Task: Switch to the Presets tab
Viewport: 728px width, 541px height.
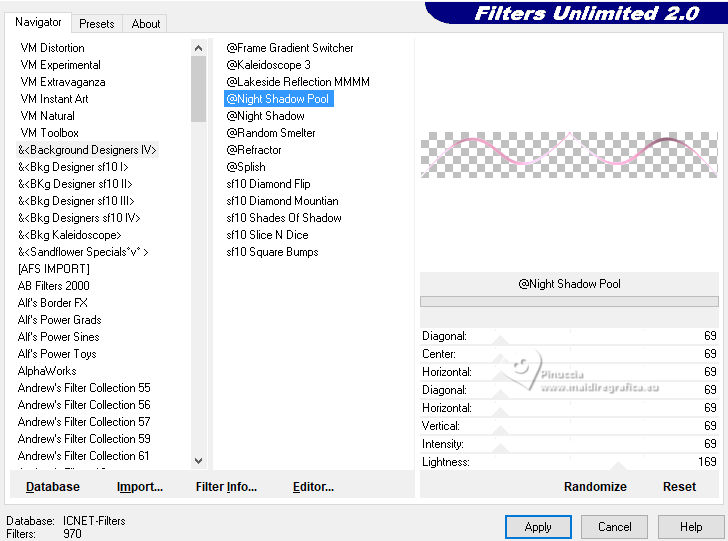Action: pyautogui.click(x=97, y=24)
